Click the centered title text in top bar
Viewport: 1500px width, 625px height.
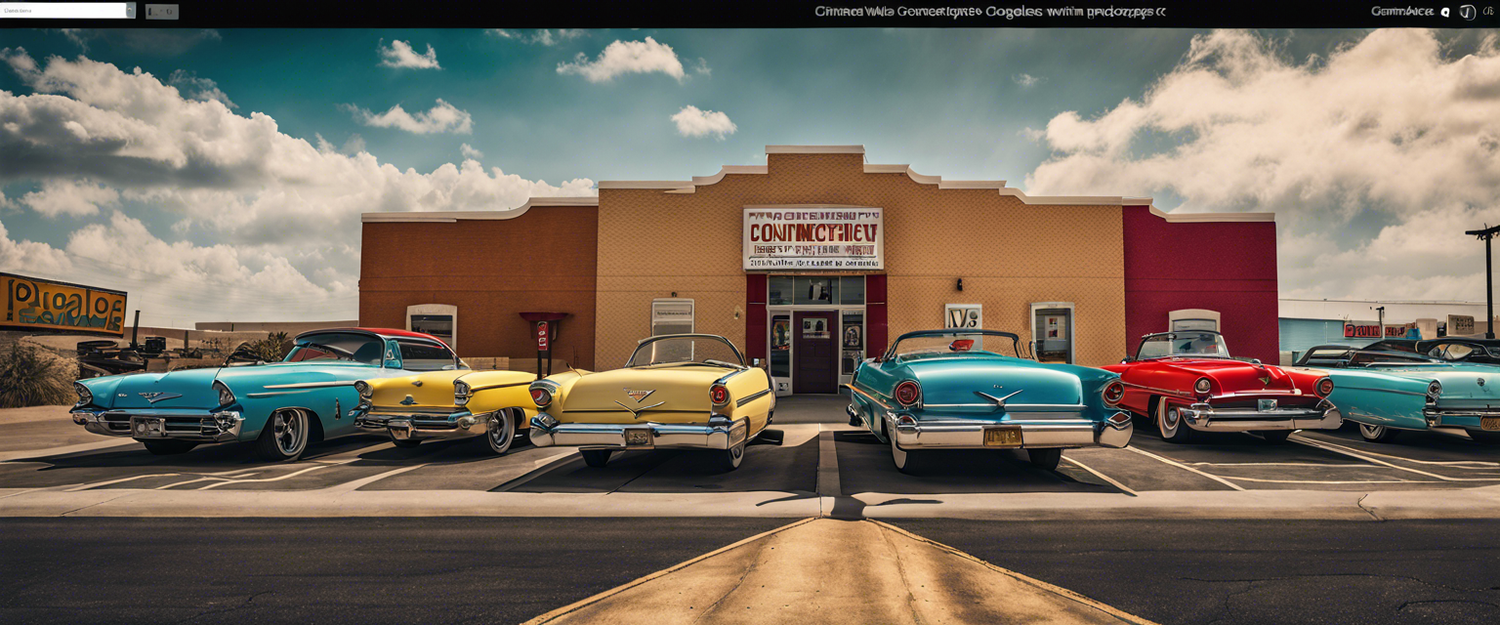click(989, 12)
